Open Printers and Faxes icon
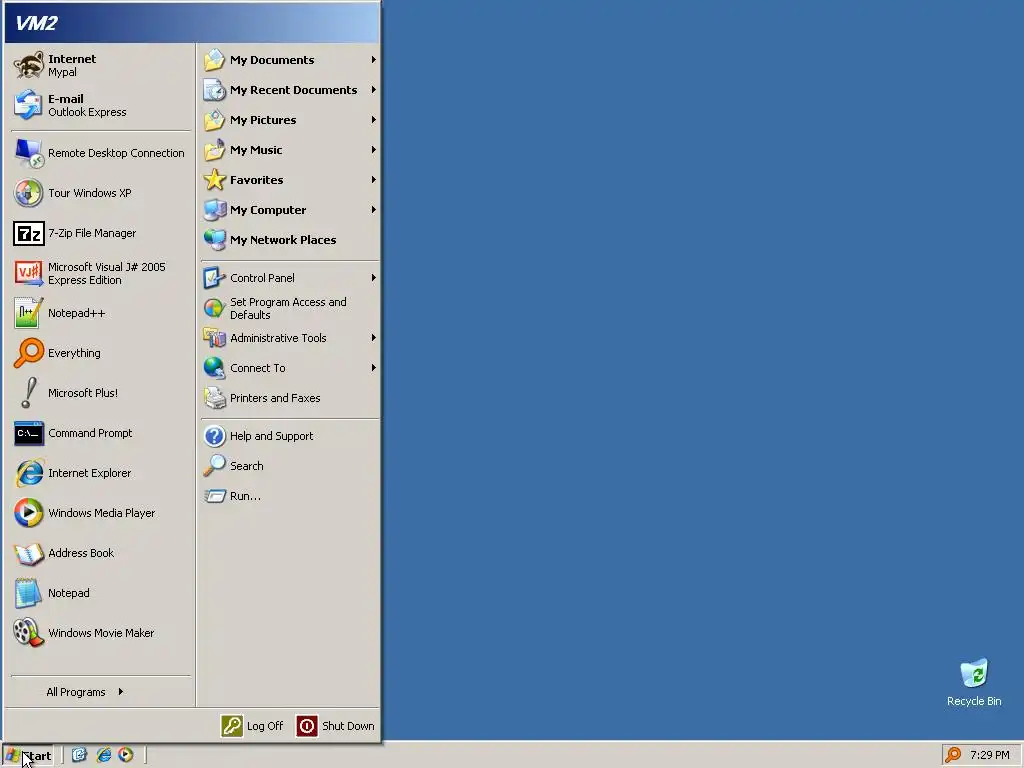Viewport: 1024px width, 768px height. tap(214, 398)
